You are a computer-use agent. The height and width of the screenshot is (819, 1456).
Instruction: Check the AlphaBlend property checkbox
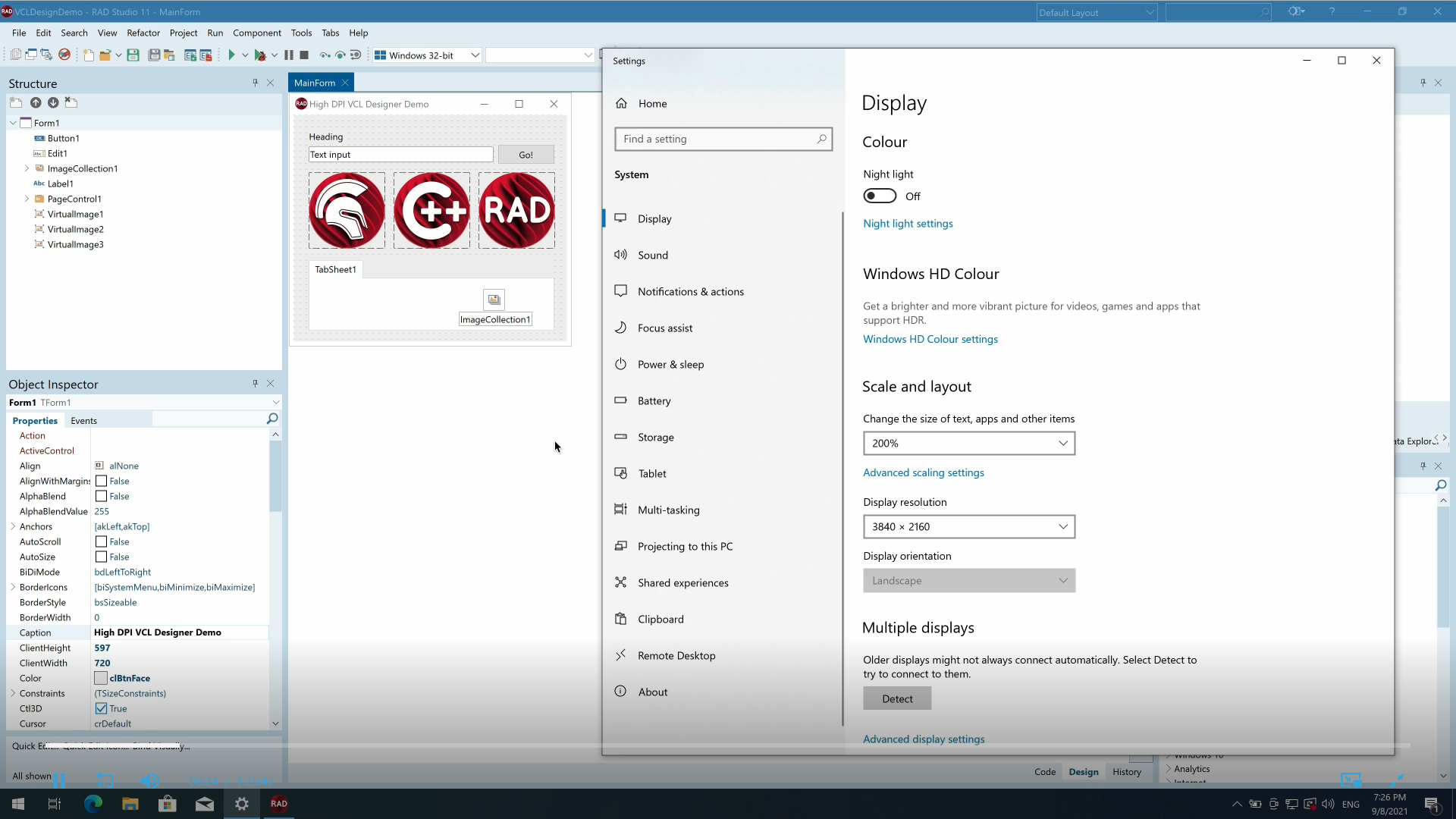point(102,496)
